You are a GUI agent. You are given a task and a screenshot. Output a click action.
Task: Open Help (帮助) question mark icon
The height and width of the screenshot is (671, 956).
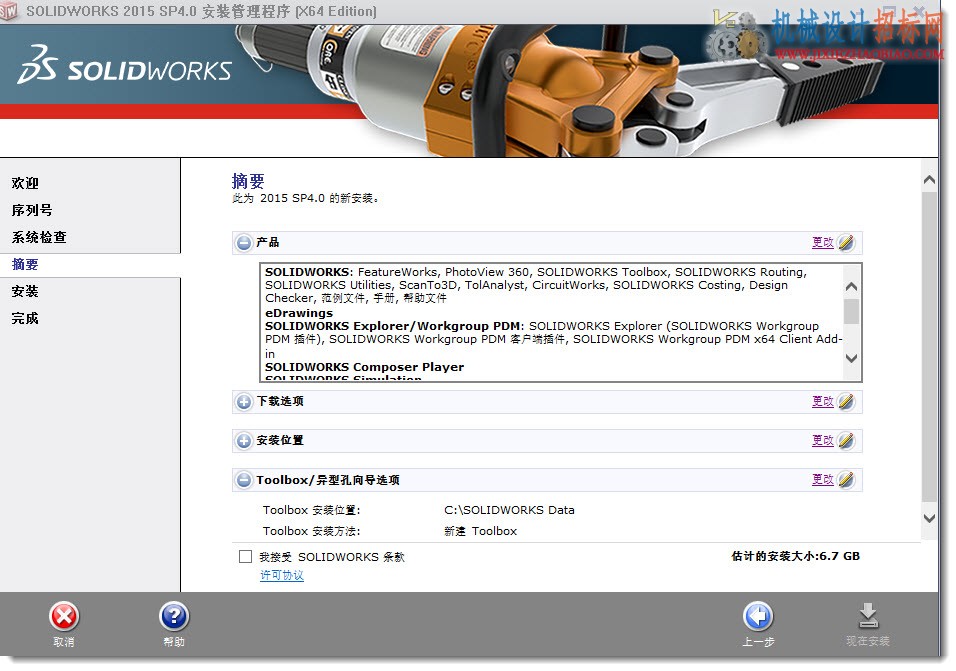174,616
